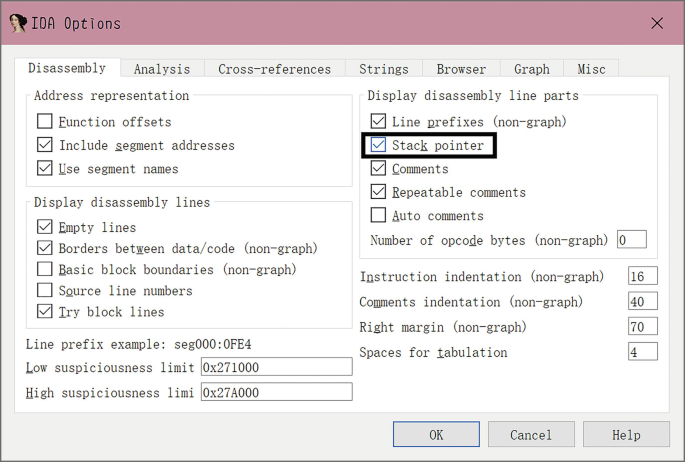685x462 pixels.
Task: Go to the Graph tab
Action: click(532, 69)
